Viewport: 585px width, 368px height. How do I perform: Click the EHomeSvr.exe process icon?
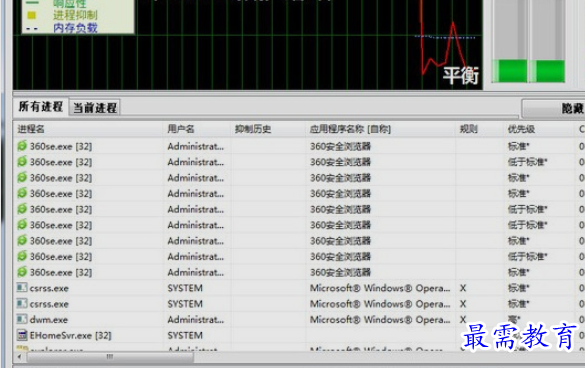pos(22,335)
